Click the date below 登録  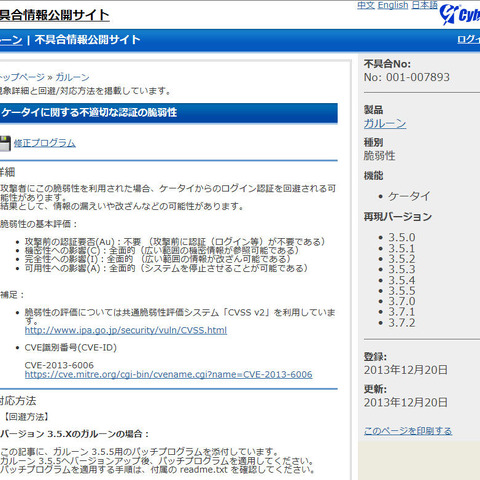pyautogui.click(x=406, y=370)
